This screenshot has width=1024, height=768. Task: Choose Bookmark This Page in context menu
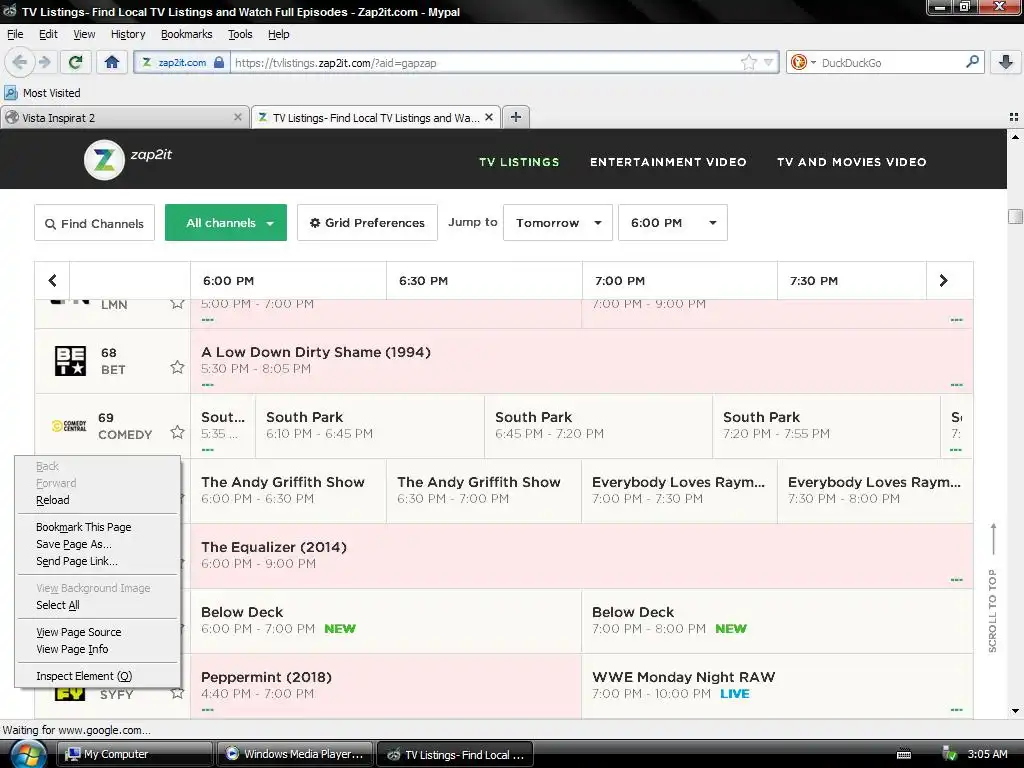coord(97,527)
